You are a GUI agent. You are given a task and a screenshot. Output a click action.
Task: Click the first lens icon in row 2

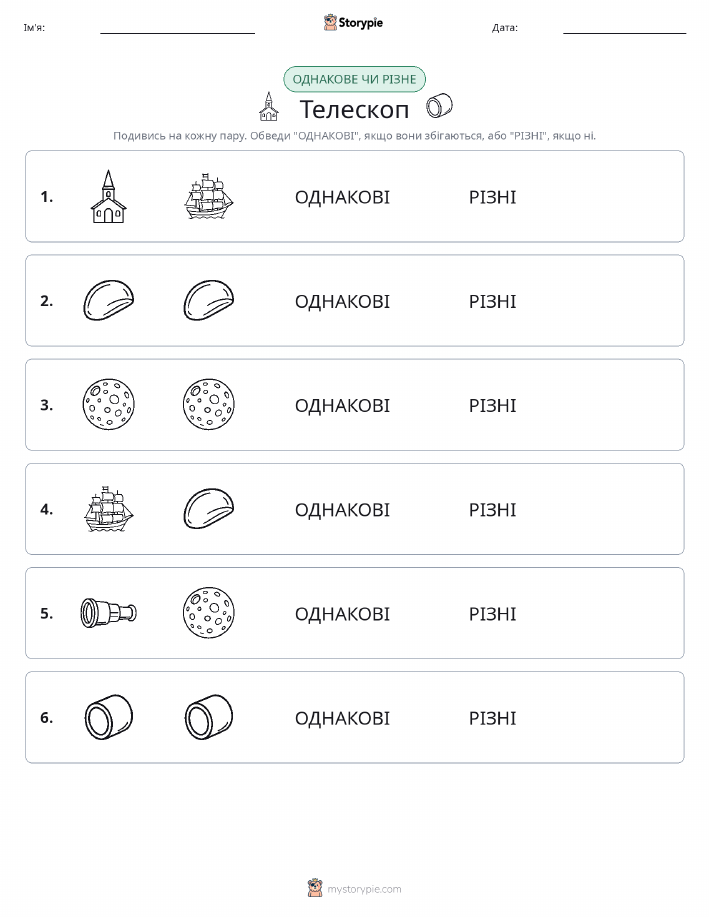(108, 301)
